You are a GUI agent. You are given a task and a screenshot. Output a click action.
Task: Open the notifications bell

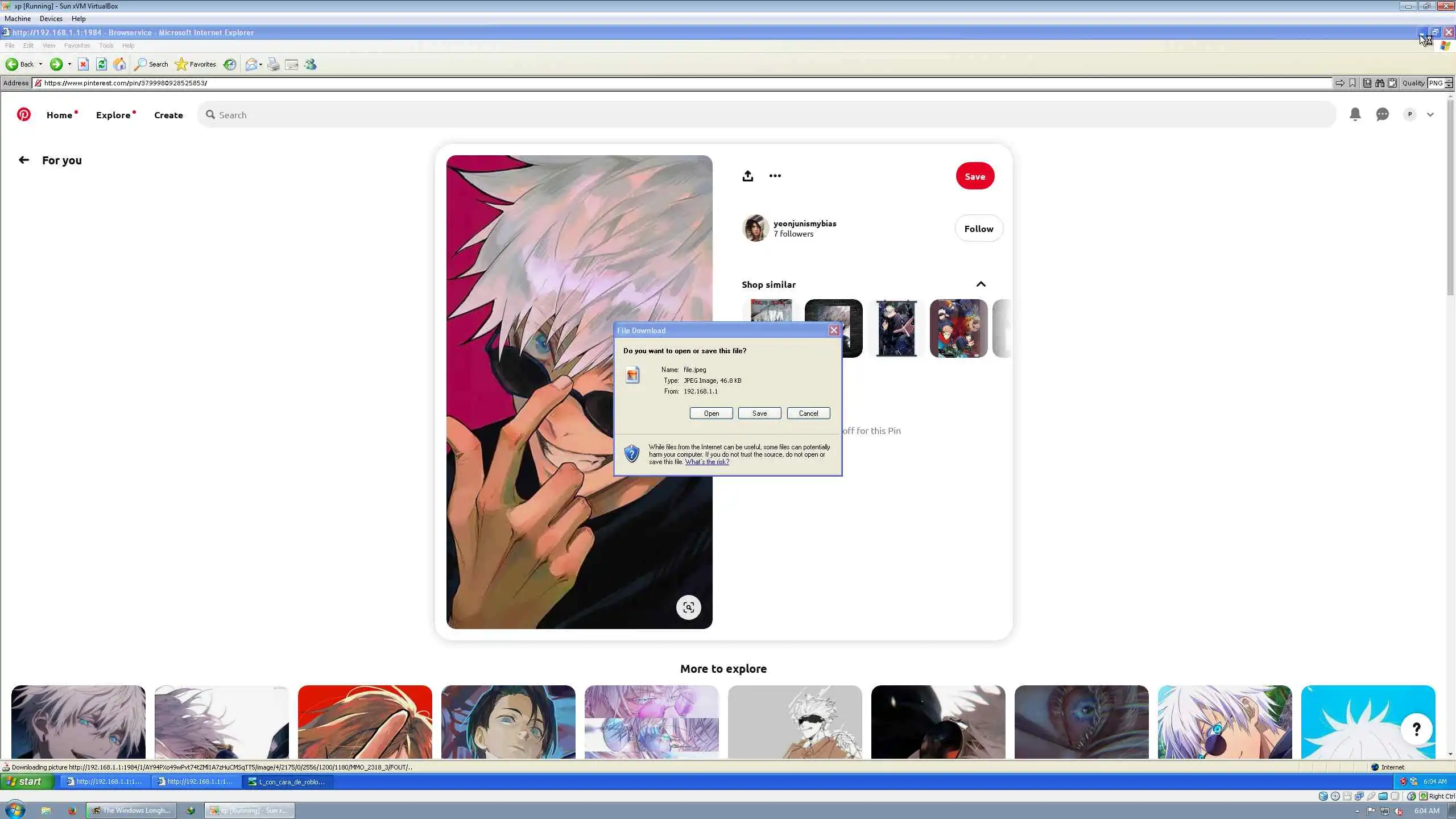coord(1355,114)
